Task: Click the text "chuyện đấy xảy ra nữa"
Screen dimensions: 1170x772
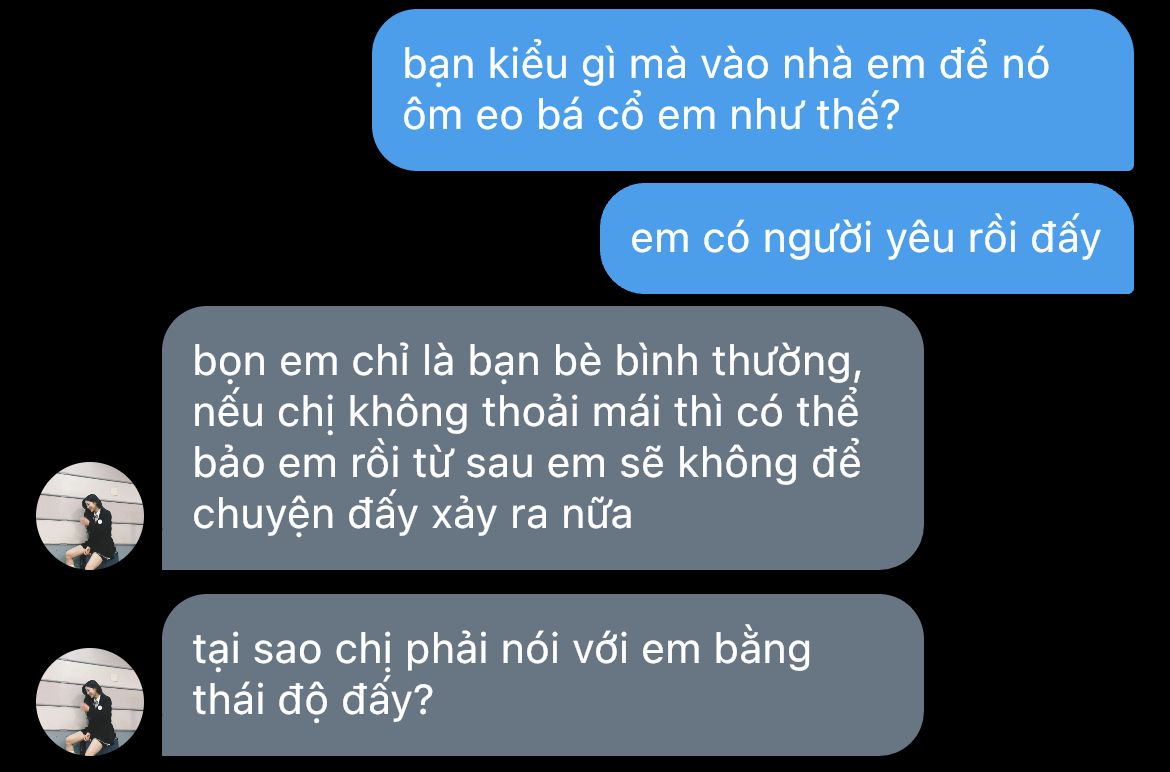Action: click(413, 515)
